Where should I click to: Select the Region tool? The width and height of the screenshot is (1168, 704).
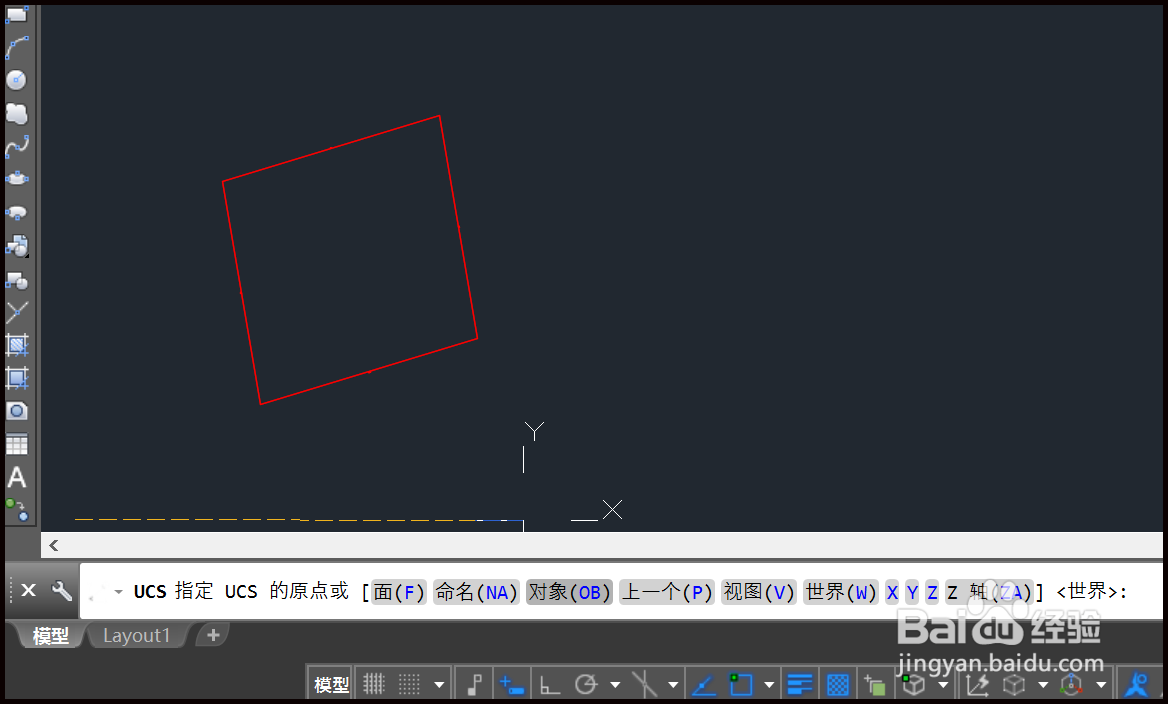[16, 411]
